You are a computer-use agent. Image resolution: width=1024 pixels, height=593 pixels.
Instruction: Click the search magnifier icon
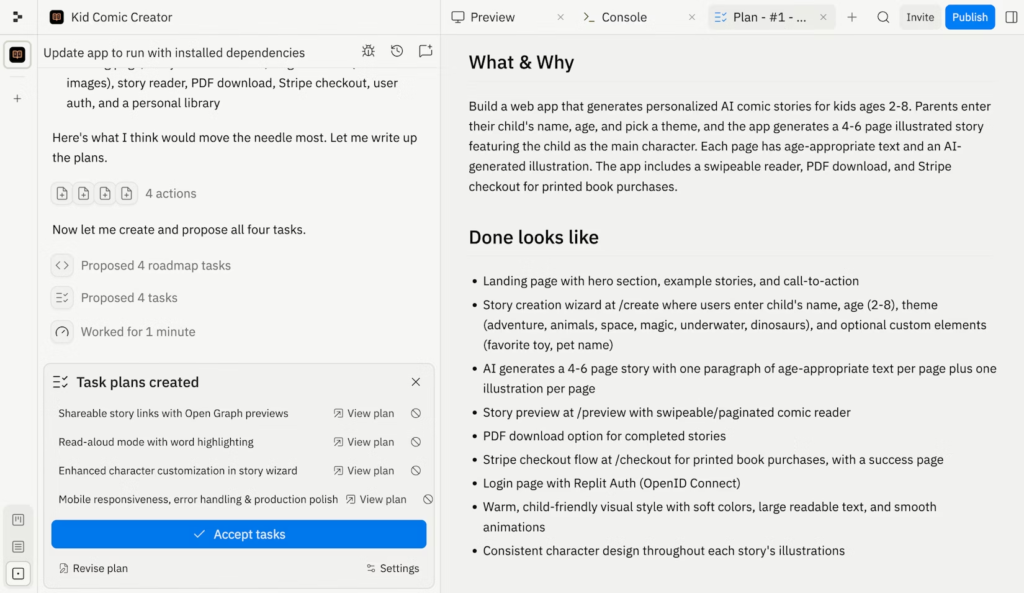[x=883, y=17]
